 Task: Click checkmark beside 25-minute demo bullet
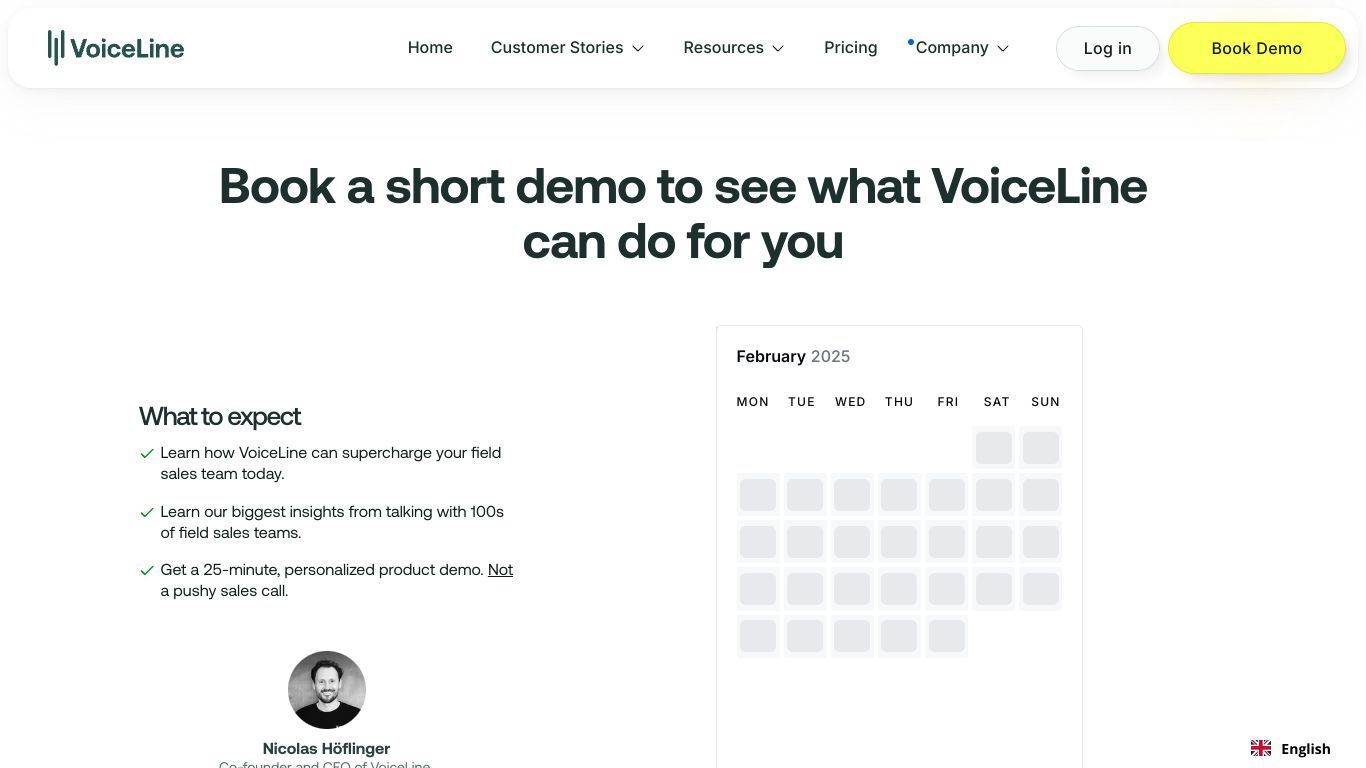pyautogui.click(x=147, y=570)
